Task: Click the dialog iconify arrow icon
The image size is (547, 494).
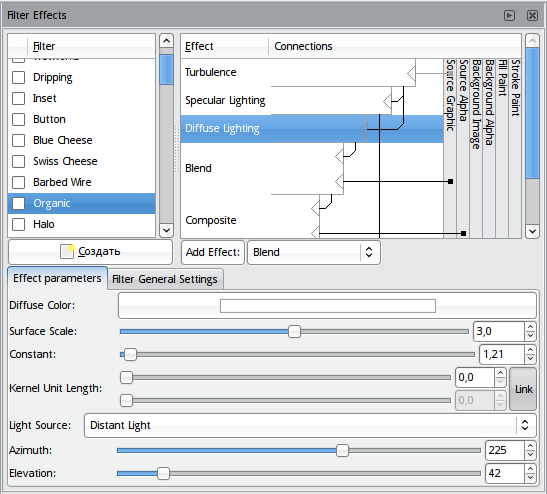Action: pos(509,15)
